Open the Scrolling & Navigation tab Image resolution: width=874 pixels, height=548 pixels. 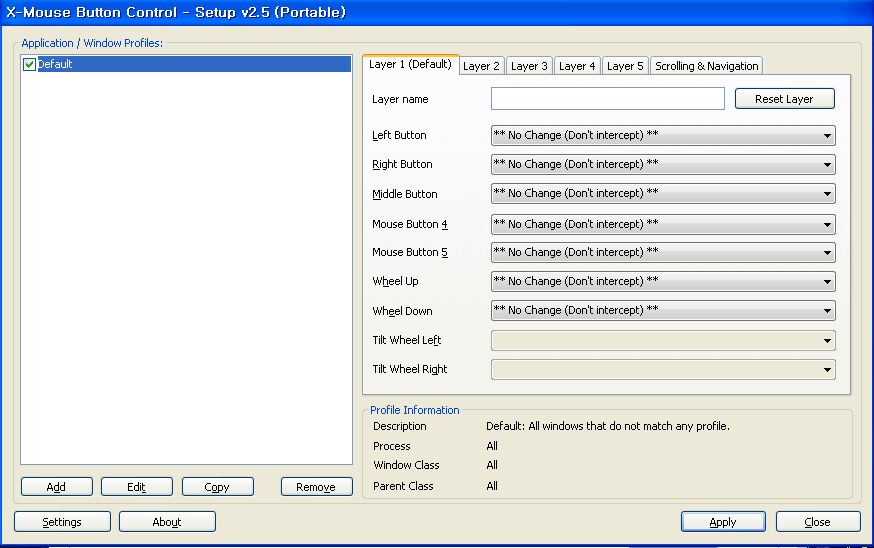tap(707, 66)
